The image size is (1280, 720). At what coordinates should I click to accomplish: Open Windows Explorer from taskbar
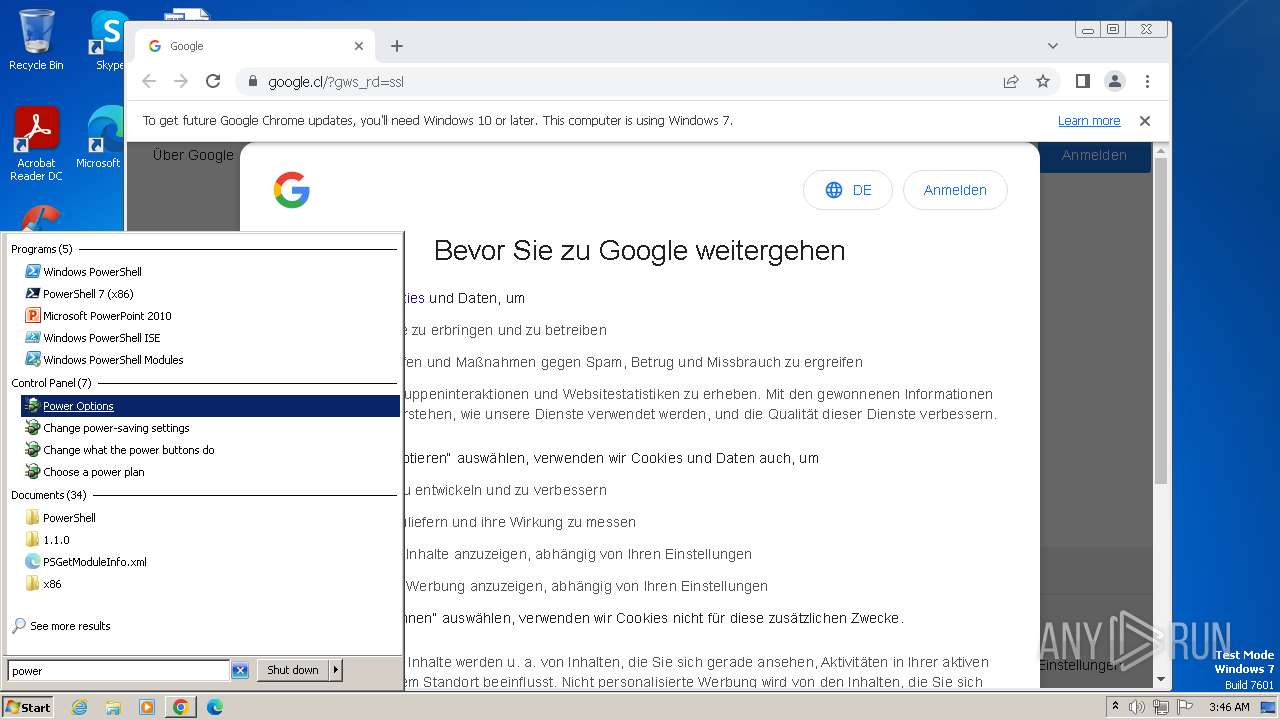(113, 707)
